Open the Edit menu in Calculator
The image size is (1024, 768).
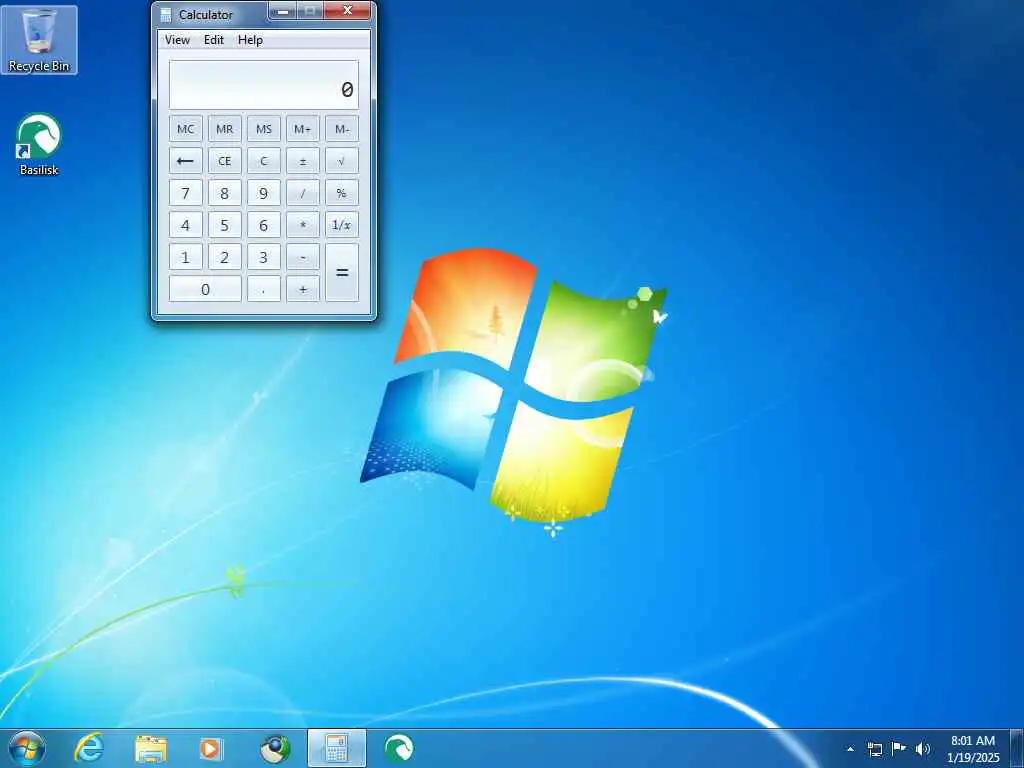(x=214, y=40)
